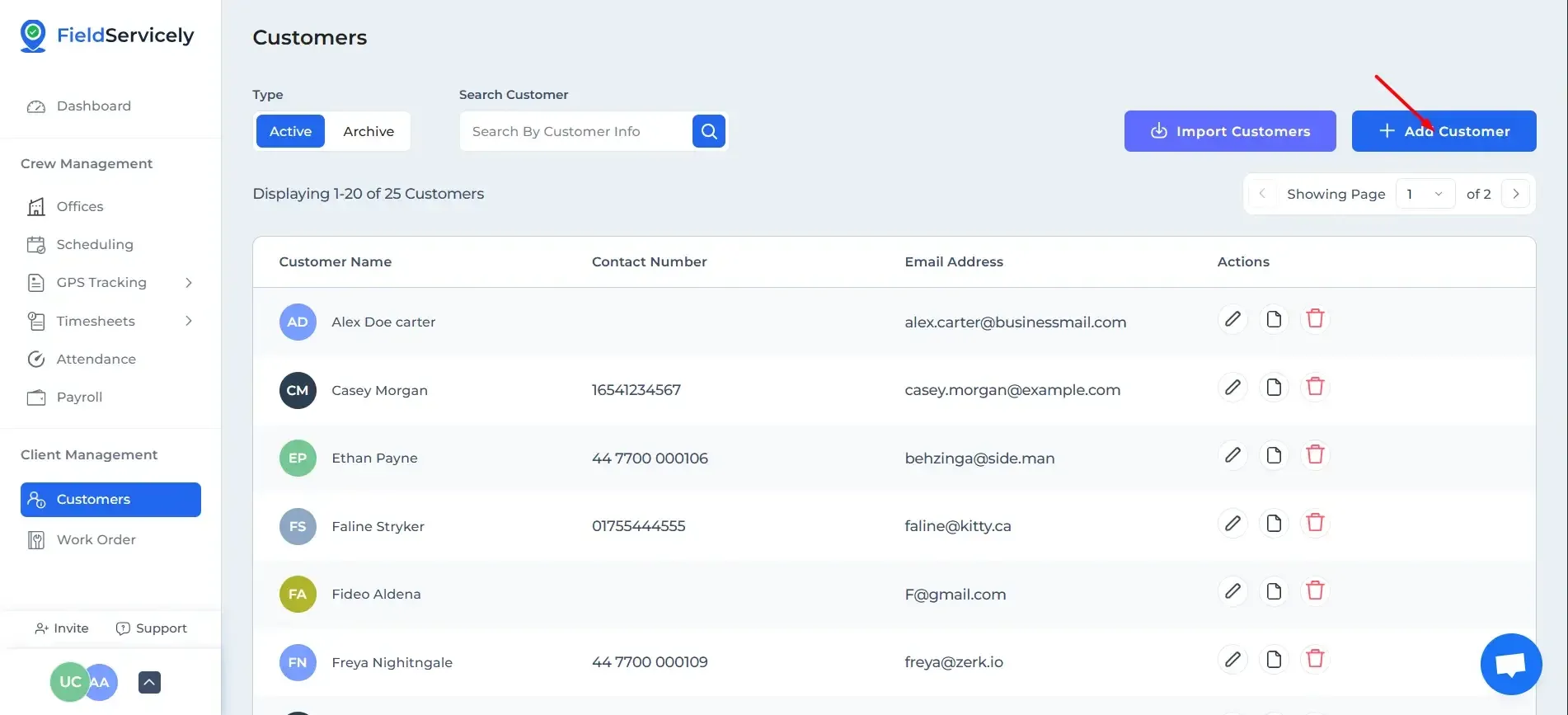
Task: Expand the GPS Tracking submenu
Action: (189, 283)
